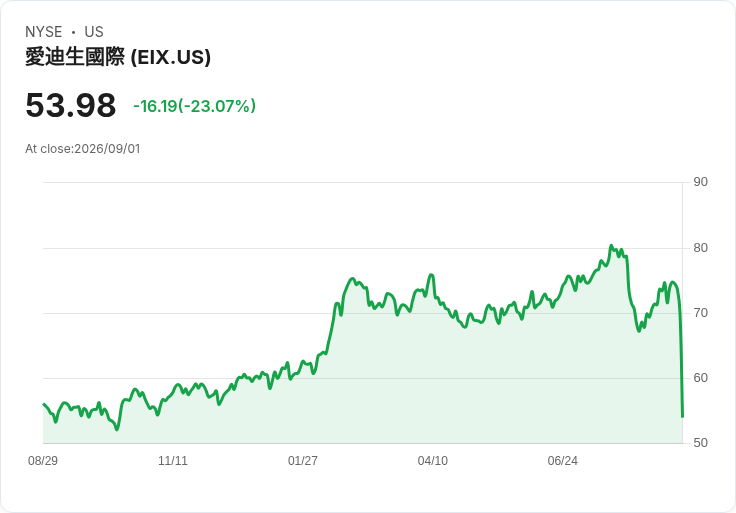Click the 50 price axis label

(700, 443)
